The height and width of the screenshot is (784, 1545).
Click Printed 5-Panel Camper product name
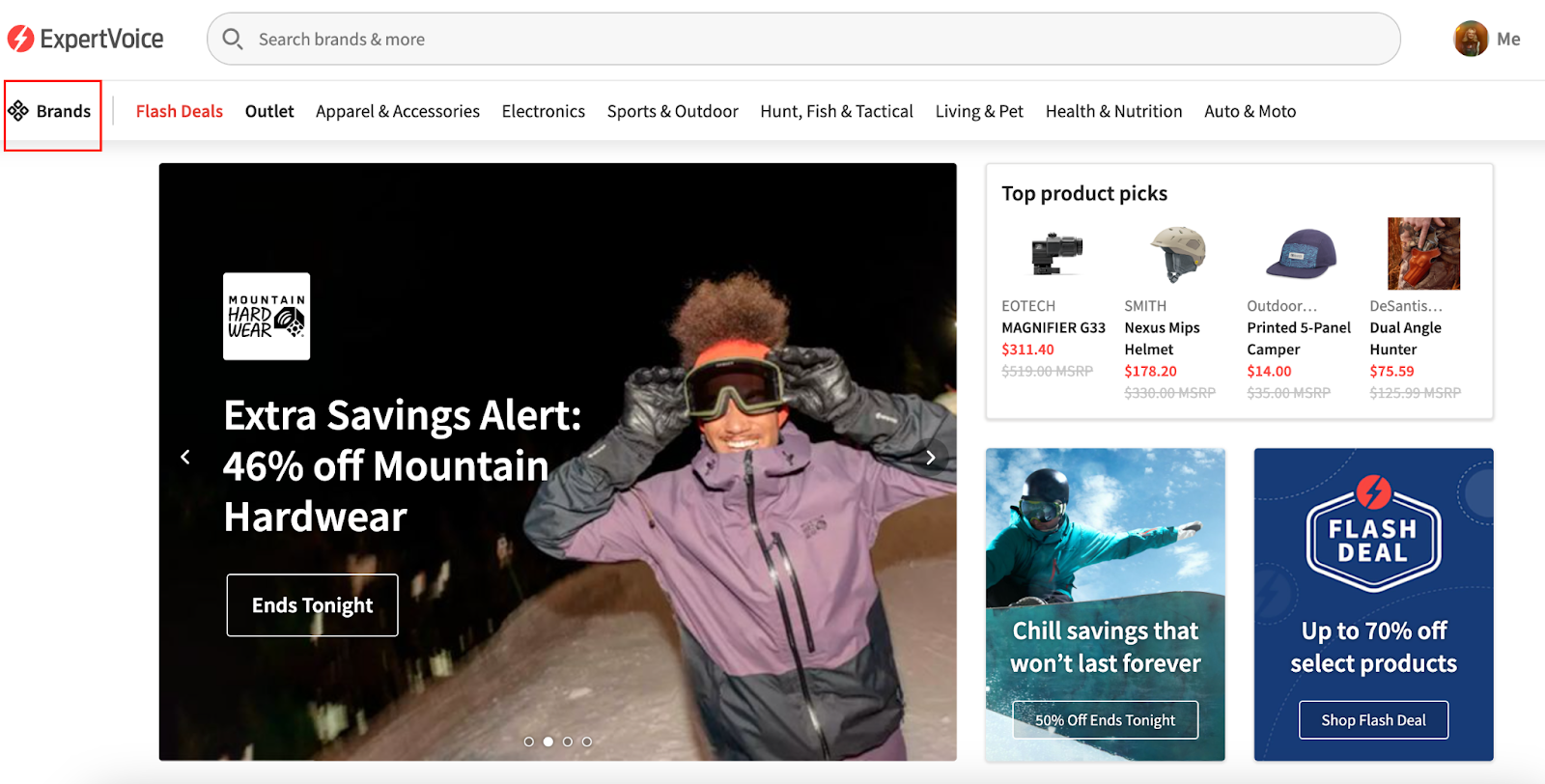1299,339
